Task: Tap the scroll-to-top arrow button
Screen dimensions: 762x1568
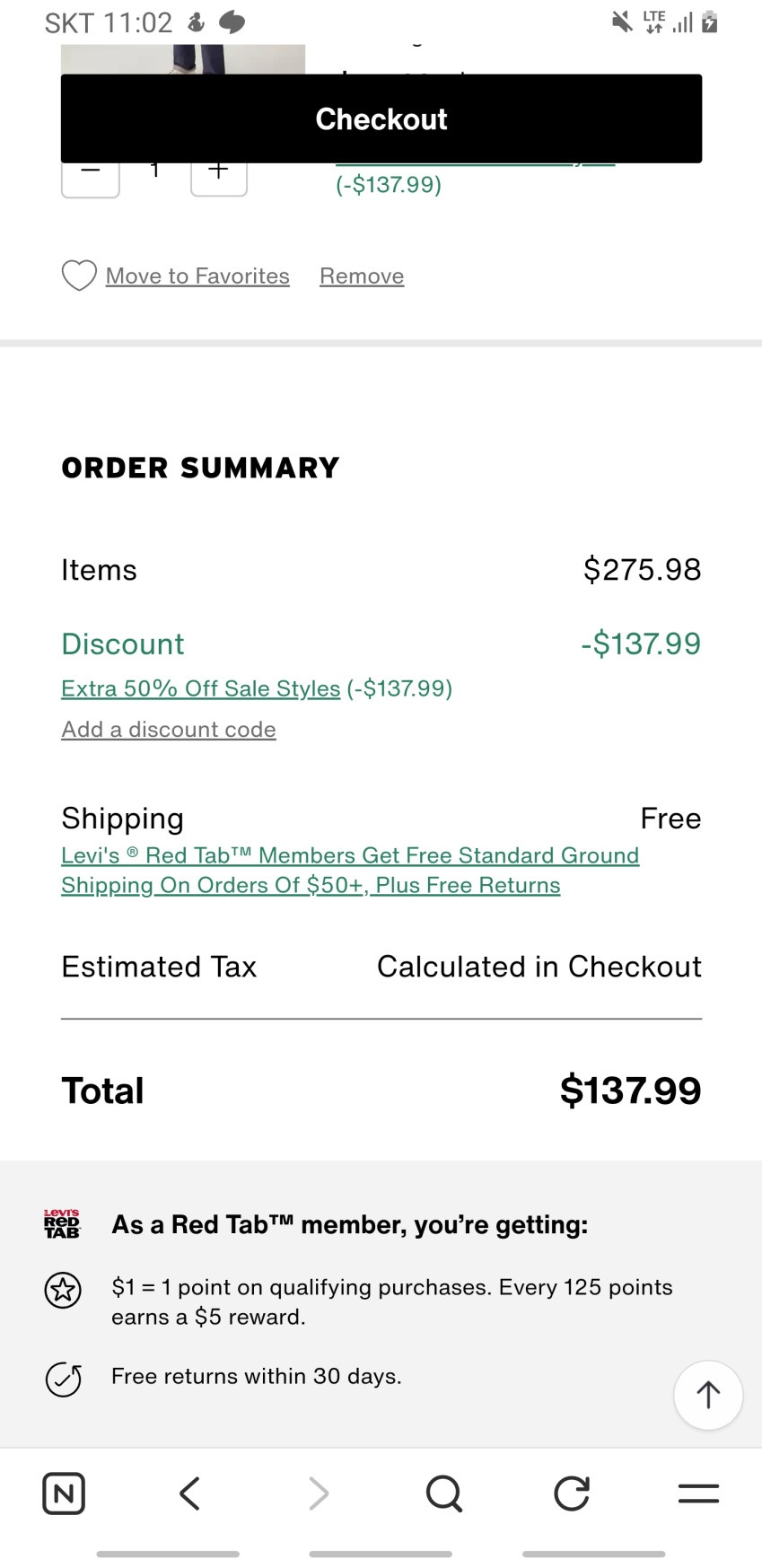Action: [x=708, y=1395]
